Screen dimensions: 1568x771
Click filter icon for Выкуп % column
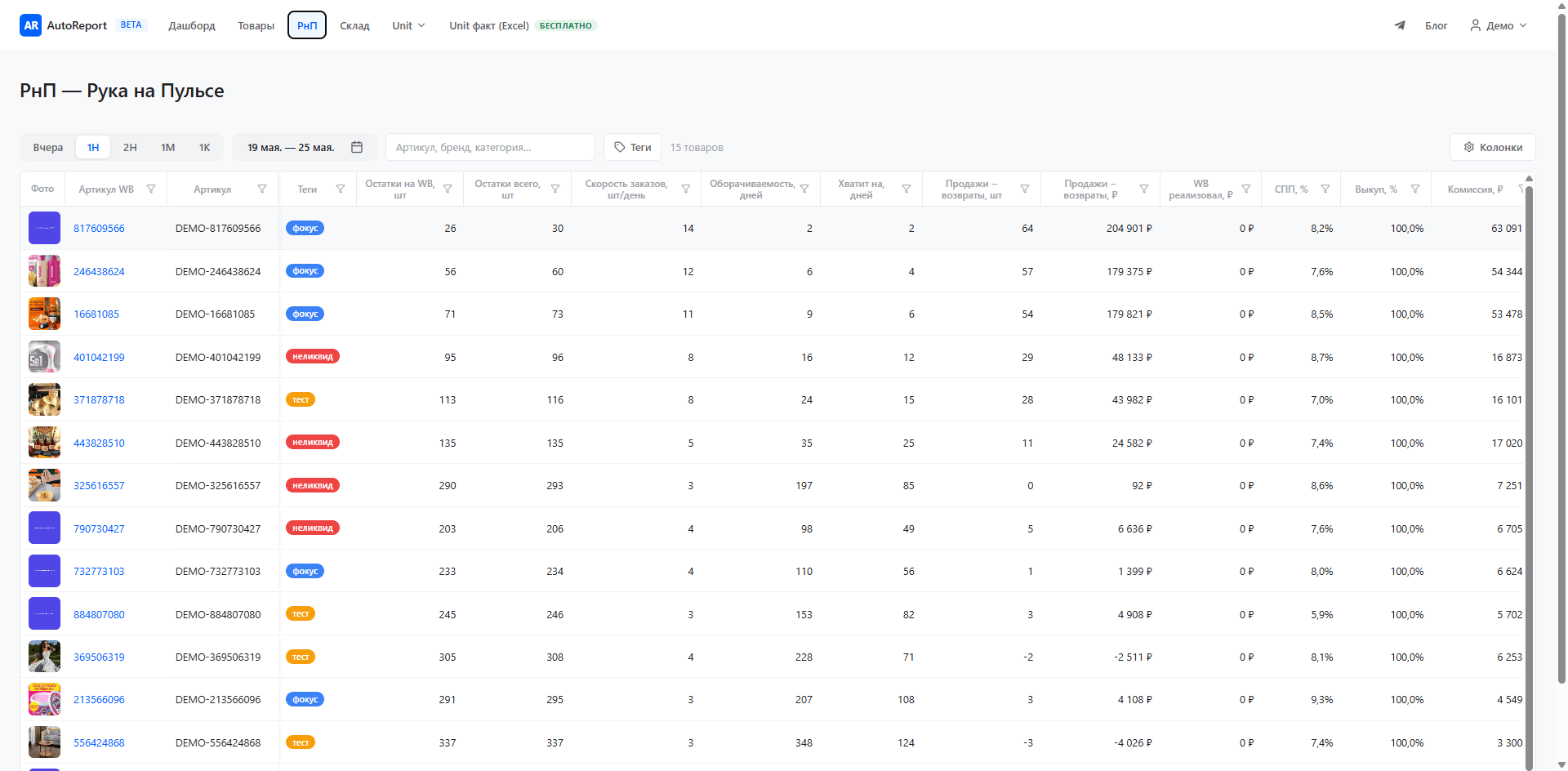[1415, 189]
